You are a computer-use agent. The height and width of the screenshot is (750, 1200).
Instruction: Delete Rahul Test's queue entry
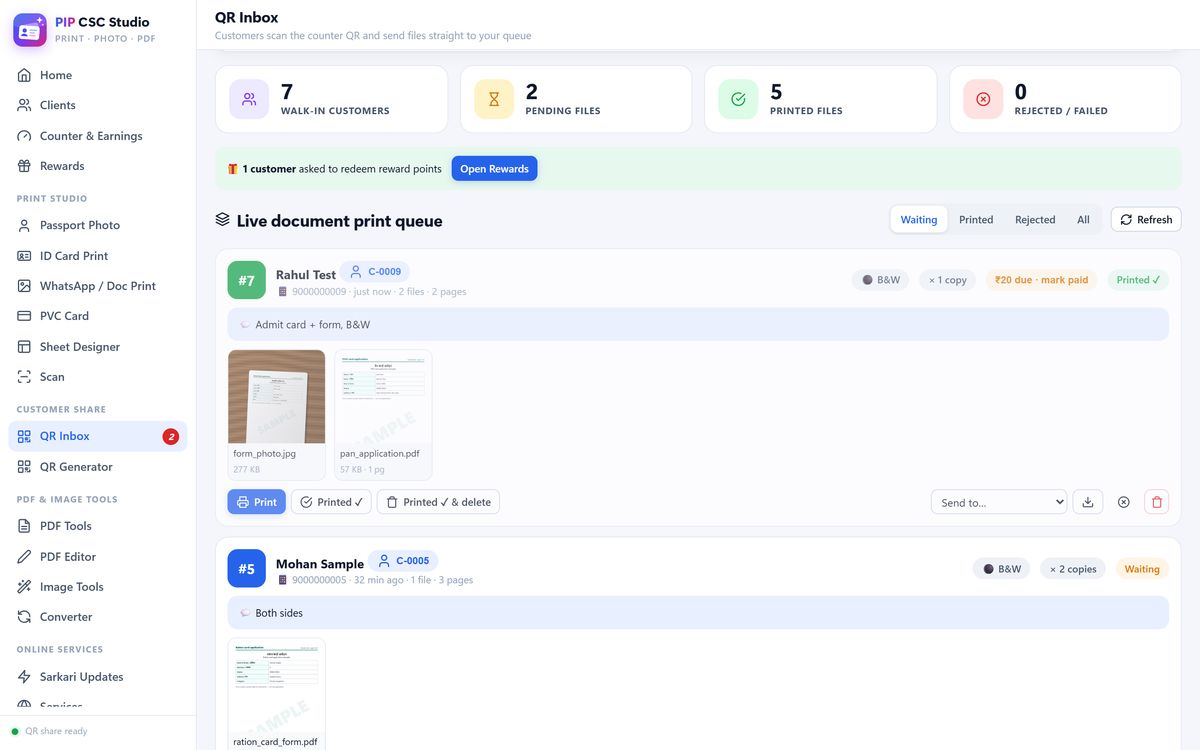coord(1157,502)
